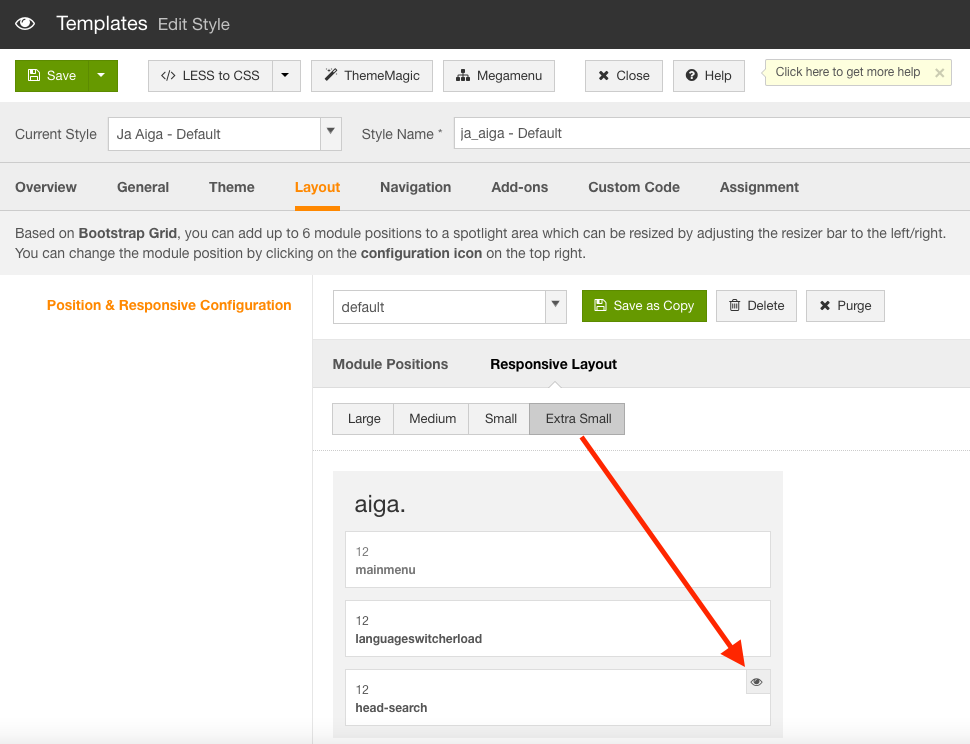Select the Extra Small device size

coord(578,419)
